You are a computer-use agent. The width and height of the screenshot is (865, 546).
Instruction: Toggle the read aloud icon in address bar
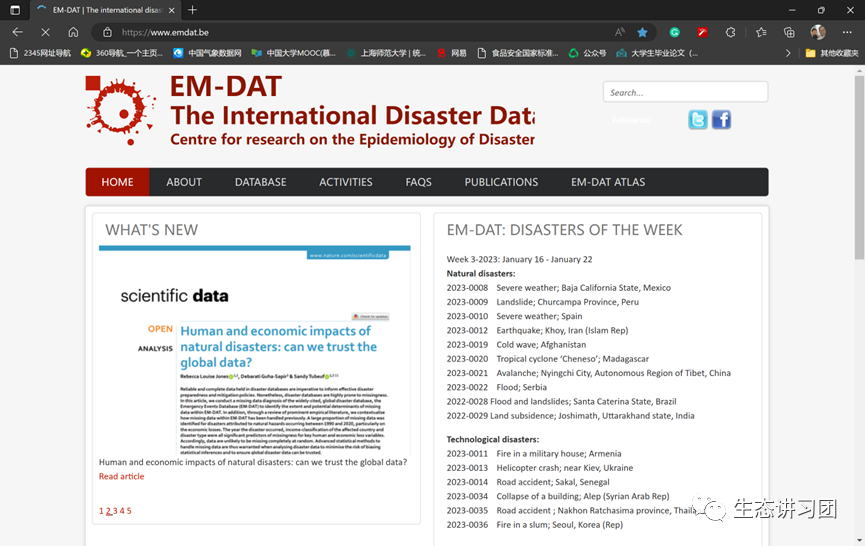click(x=620, y=32)
